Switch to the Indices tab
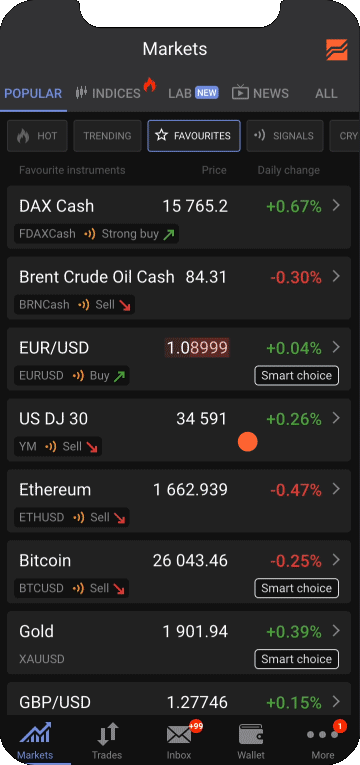The height and width of the screenshot is (765, 360). click(x=109, y=93)
